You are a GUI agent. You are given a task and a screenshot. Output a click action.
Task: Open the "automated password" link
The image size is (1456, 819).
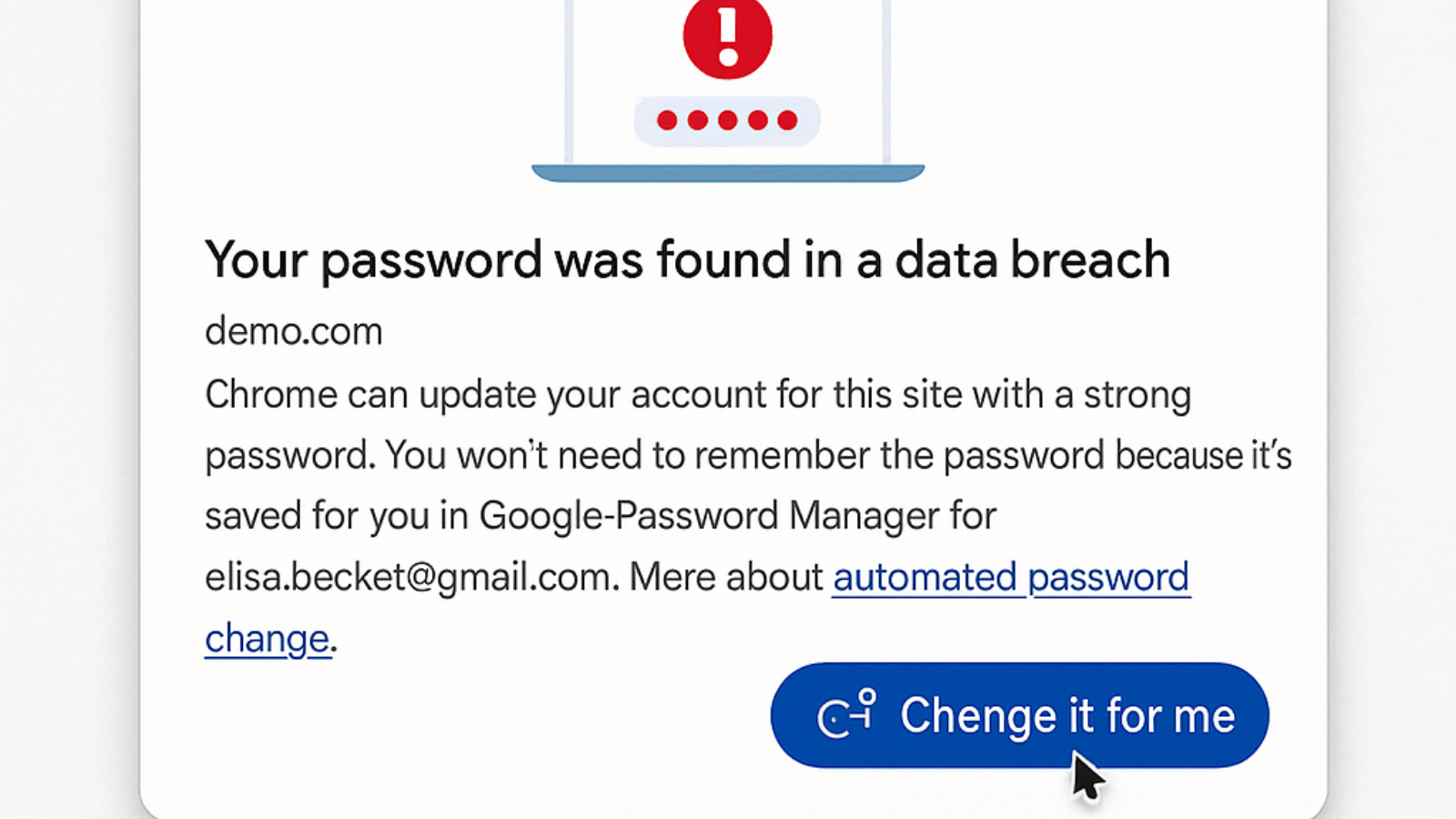click(x=1010, y=577)
